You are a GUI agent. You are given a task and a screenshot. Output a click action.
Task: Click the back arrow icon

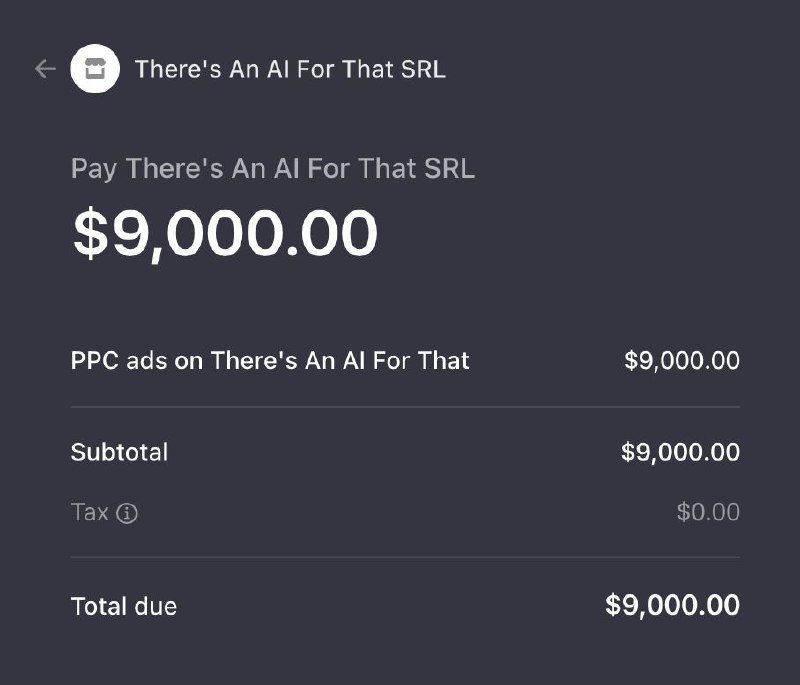point(44,69)
